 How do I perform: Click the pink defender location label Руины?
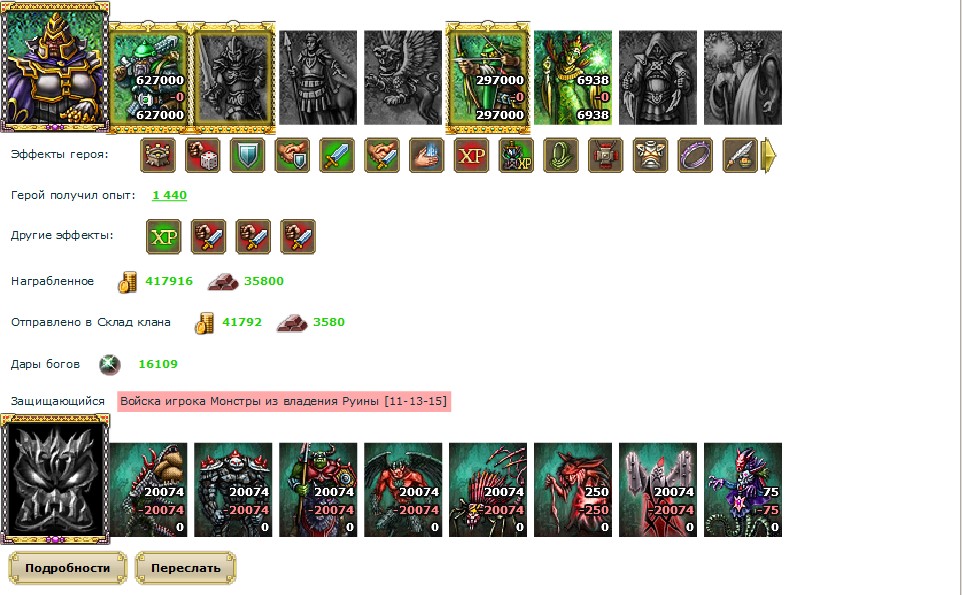pyautogui.click(x=284, y=401)
